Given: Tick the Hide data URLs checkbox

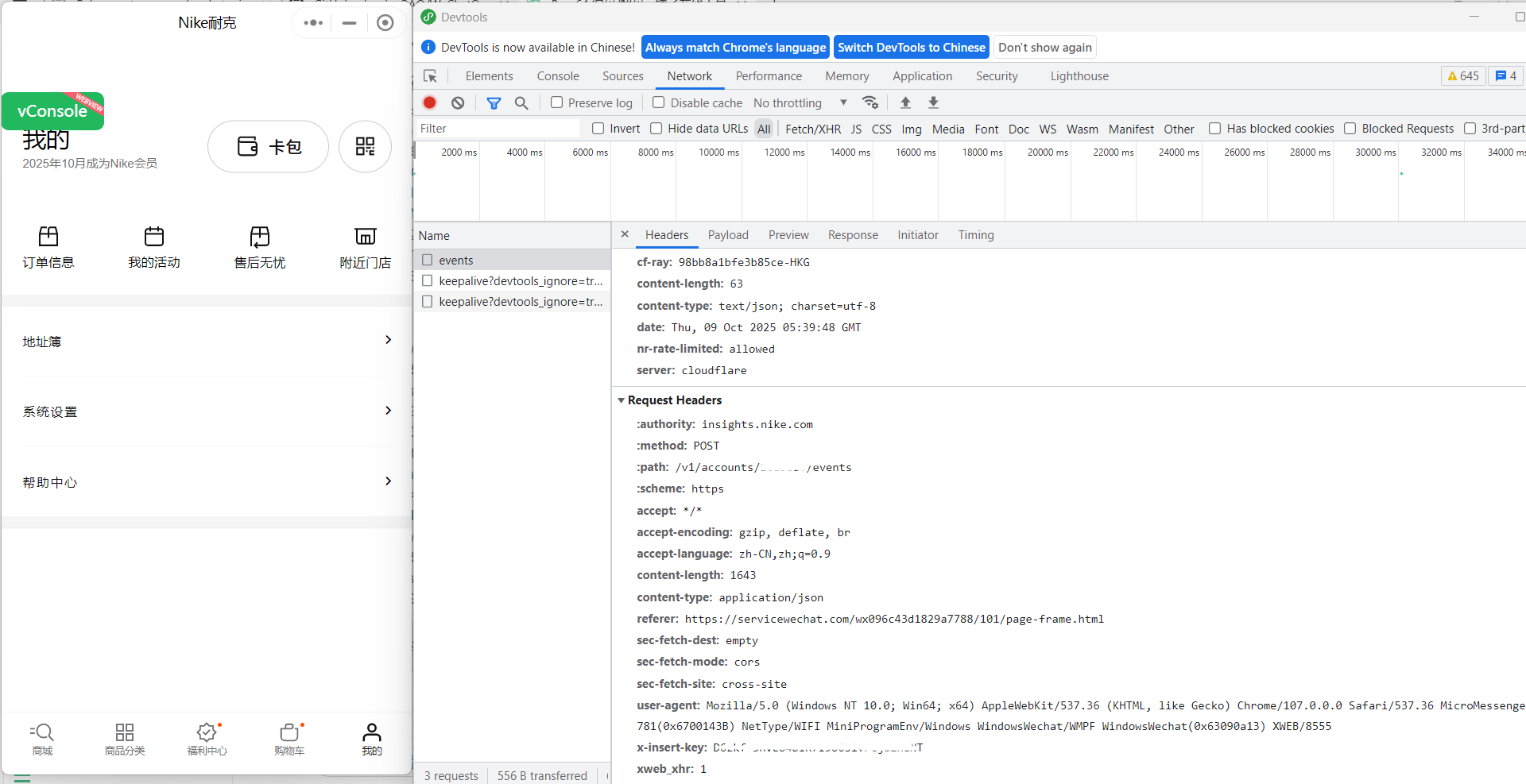Looking at the screenshot, I should click(656, 129).
